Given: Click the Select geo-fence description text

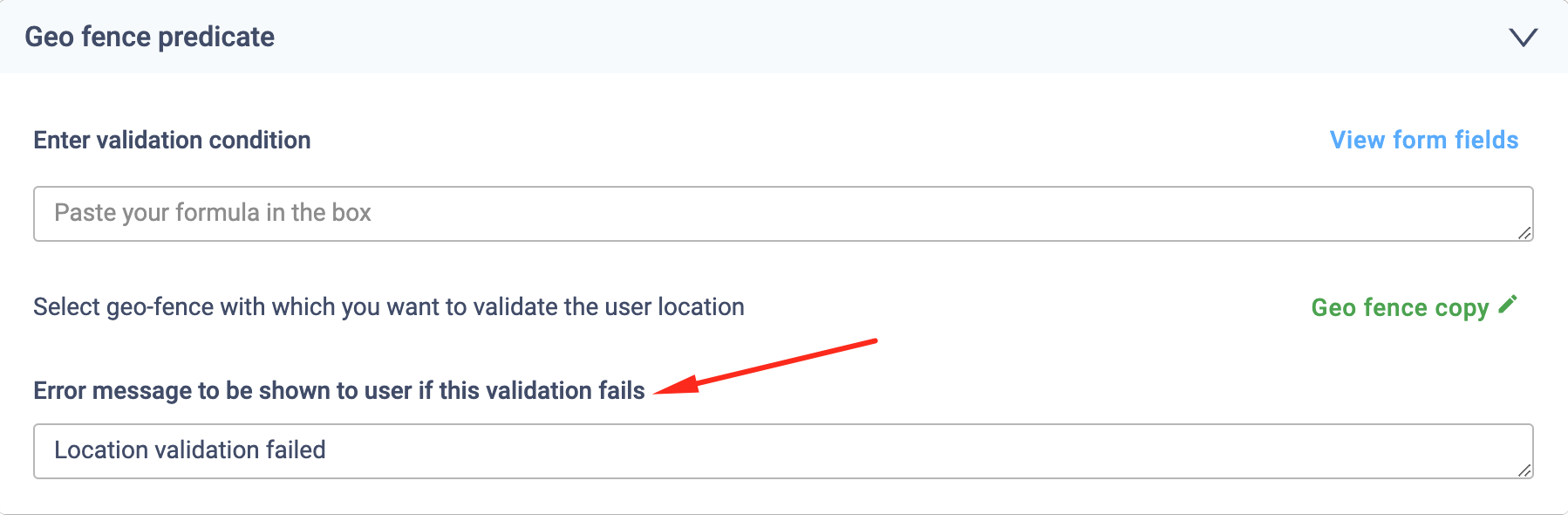Looking at the screenshot, I should (388, 306).
